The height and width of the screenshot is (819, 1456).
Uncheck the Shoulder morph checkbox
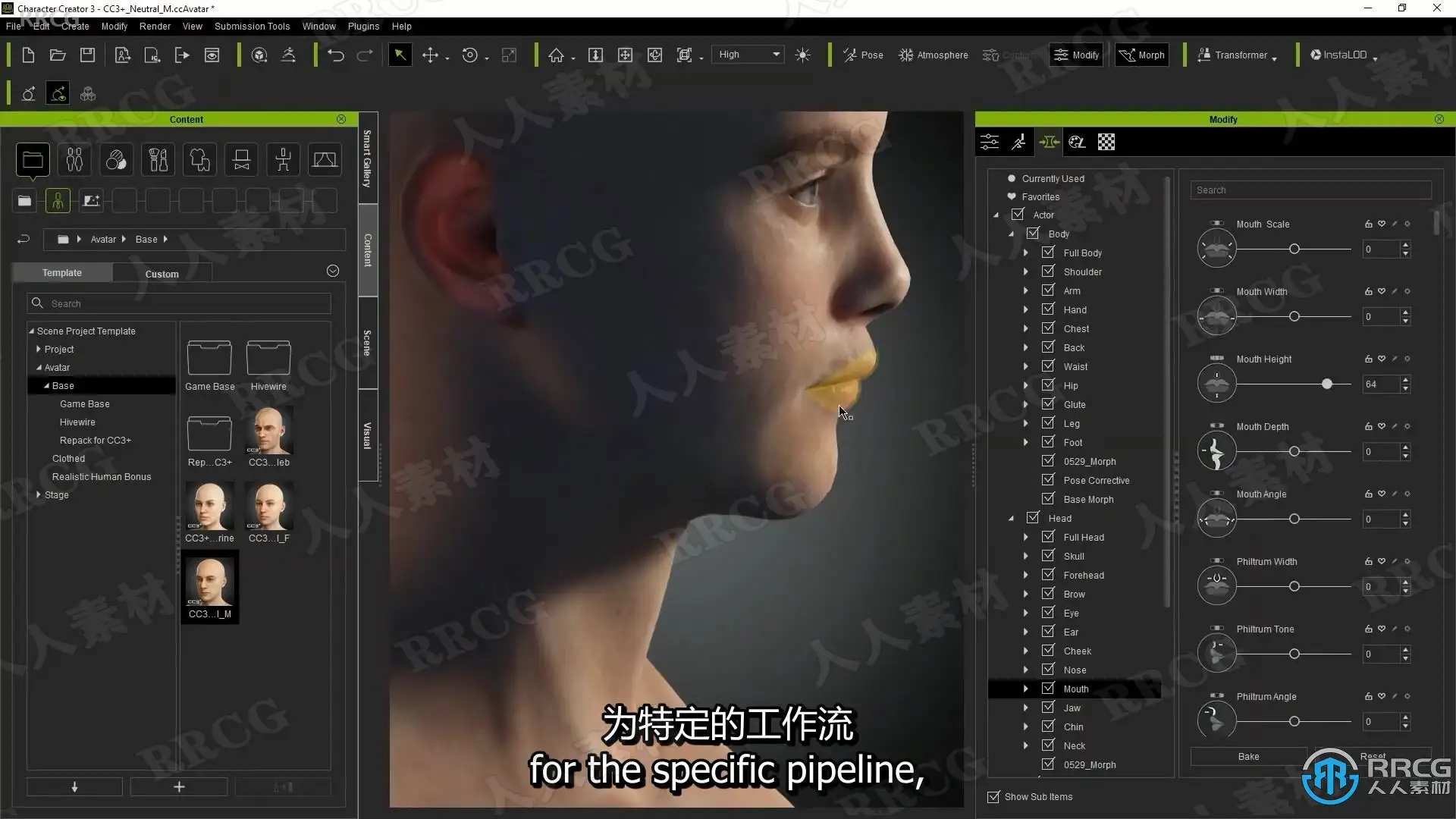point(1048,271)
